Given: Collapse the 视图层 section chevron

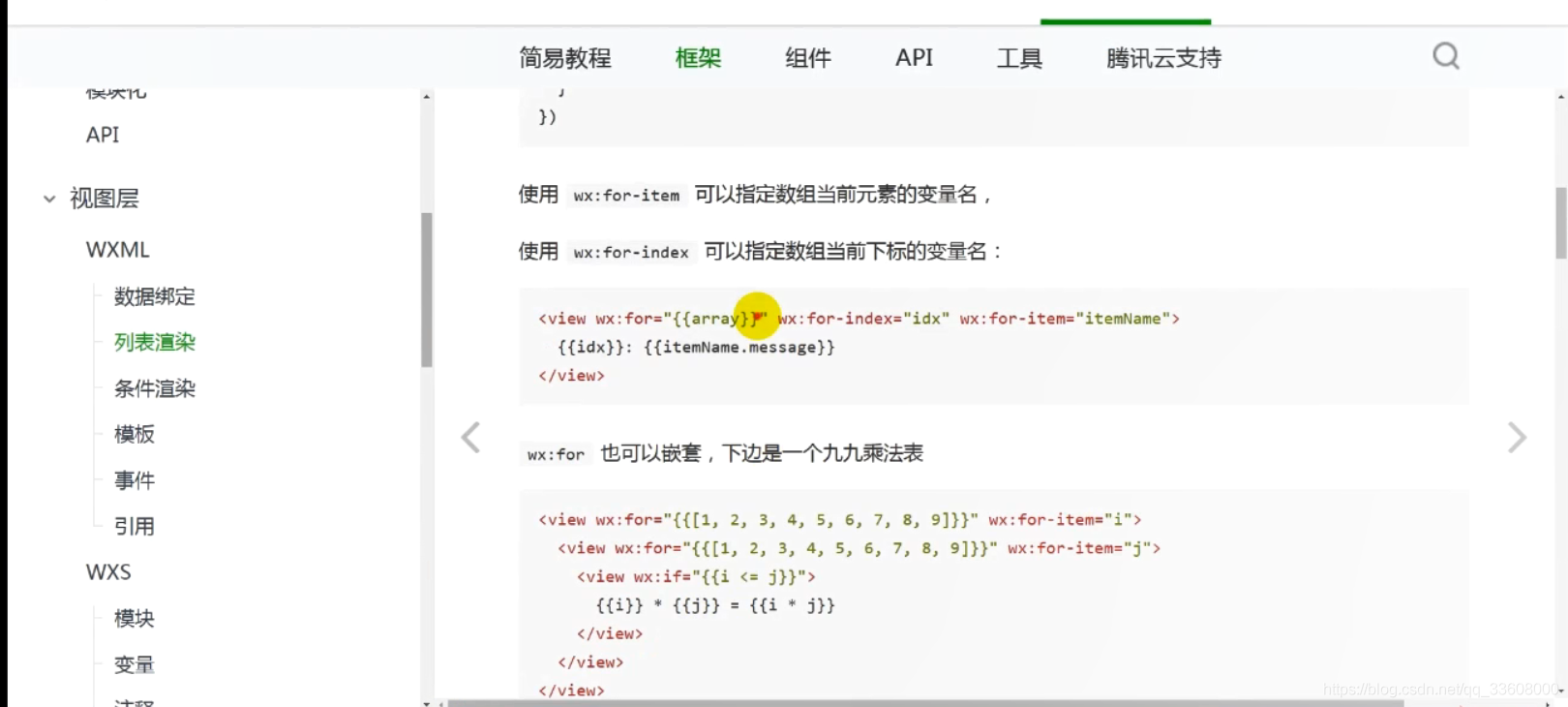Looking at the screenshot, I should pos(49,199).
